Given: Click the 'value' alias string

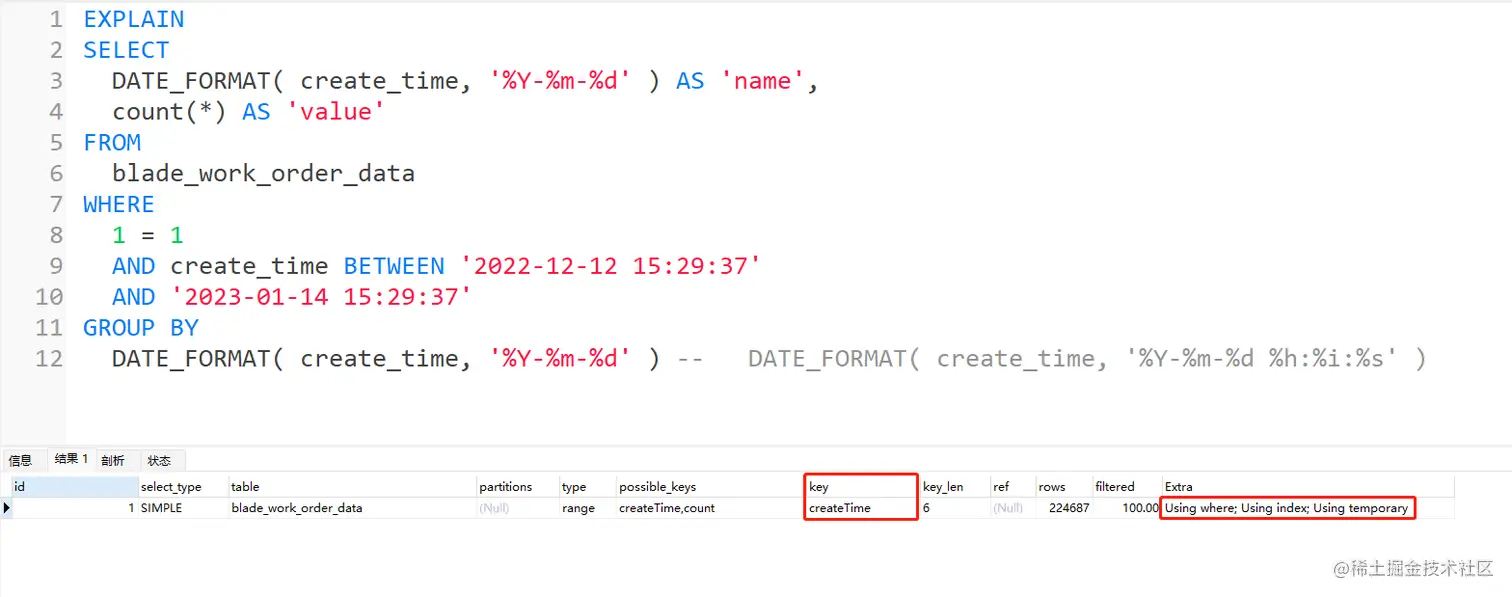Looking at the screenshot, I should click(x=336, y=112).
